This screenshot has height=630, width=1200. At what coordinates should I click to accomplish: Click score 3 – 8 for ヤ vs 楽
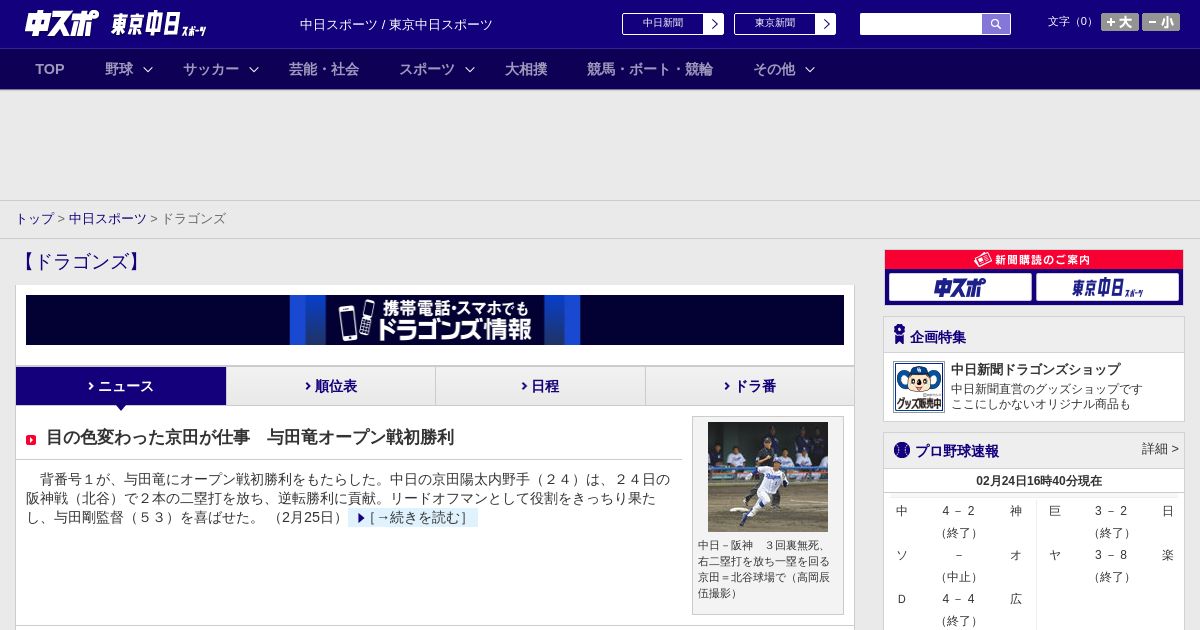(x=1111, y=555)
